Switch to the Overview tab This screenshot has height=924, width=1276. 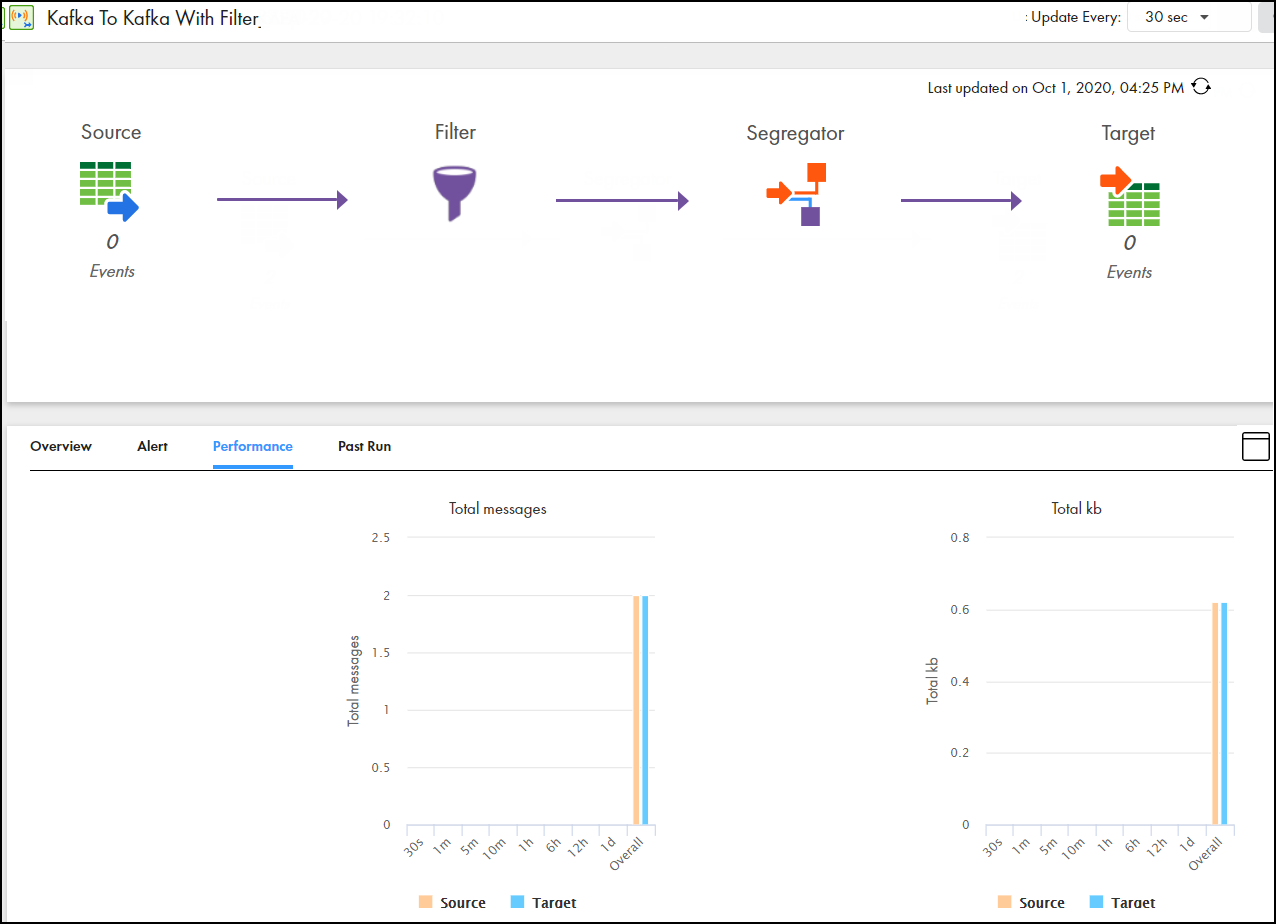click(x=61, y=446)
